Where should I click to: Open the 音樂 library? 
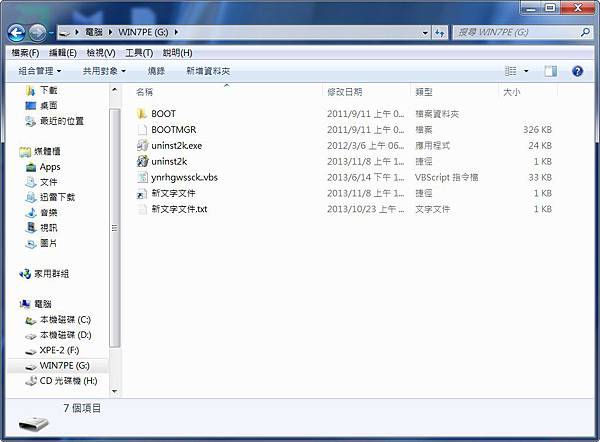click(x=49, y=212)
